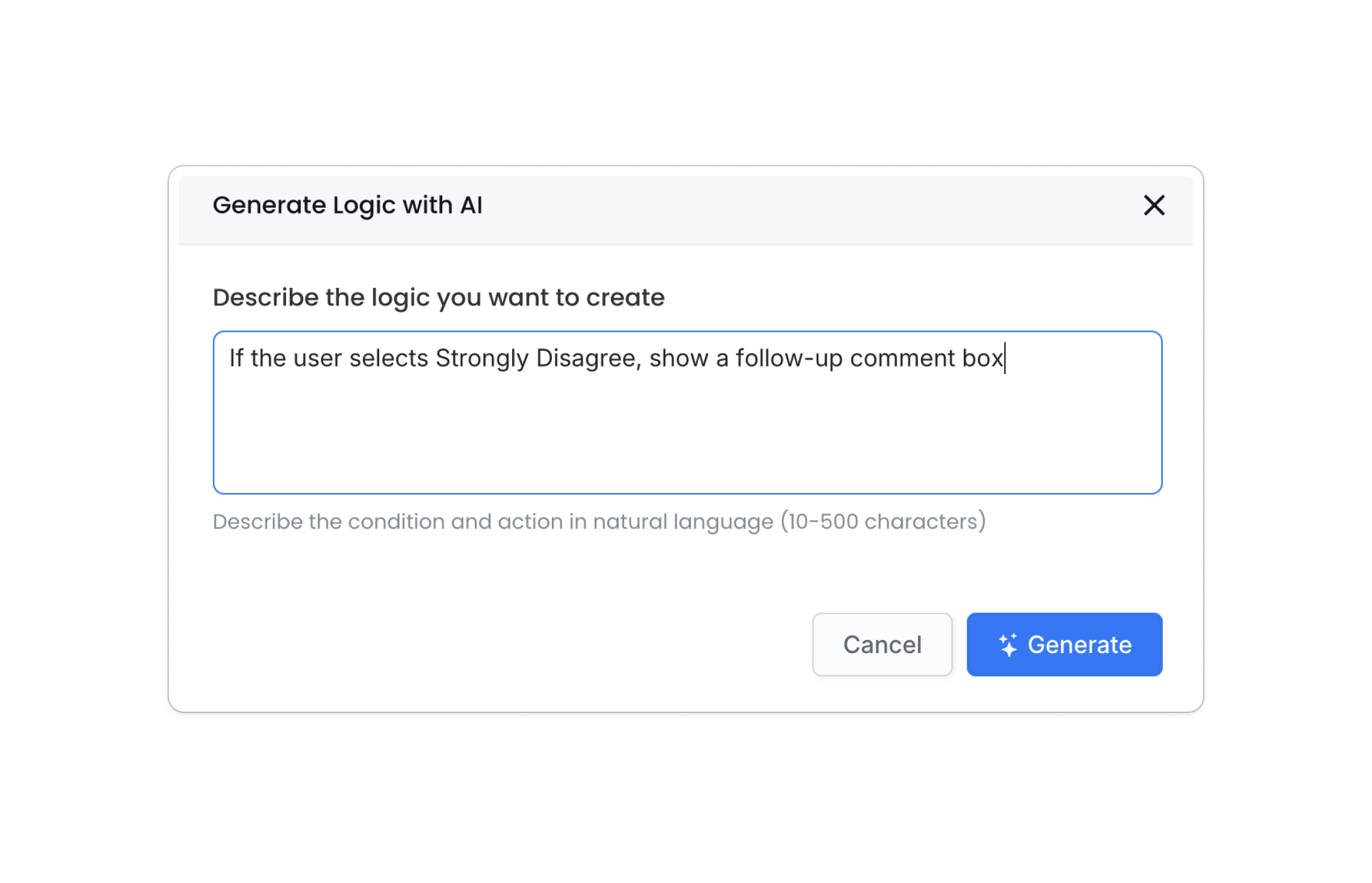Click the word "user" in the description

(x=317, y=358)
